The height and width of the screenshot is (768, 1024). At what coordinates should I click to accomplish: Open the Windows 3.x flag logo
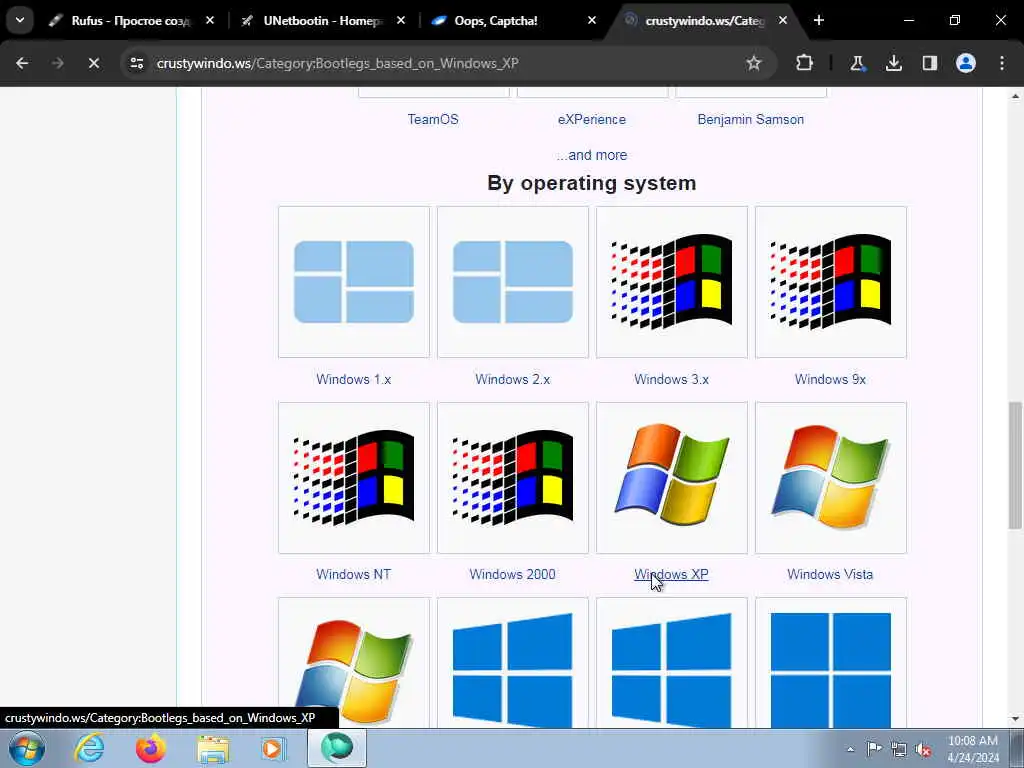tap(671, 282)
